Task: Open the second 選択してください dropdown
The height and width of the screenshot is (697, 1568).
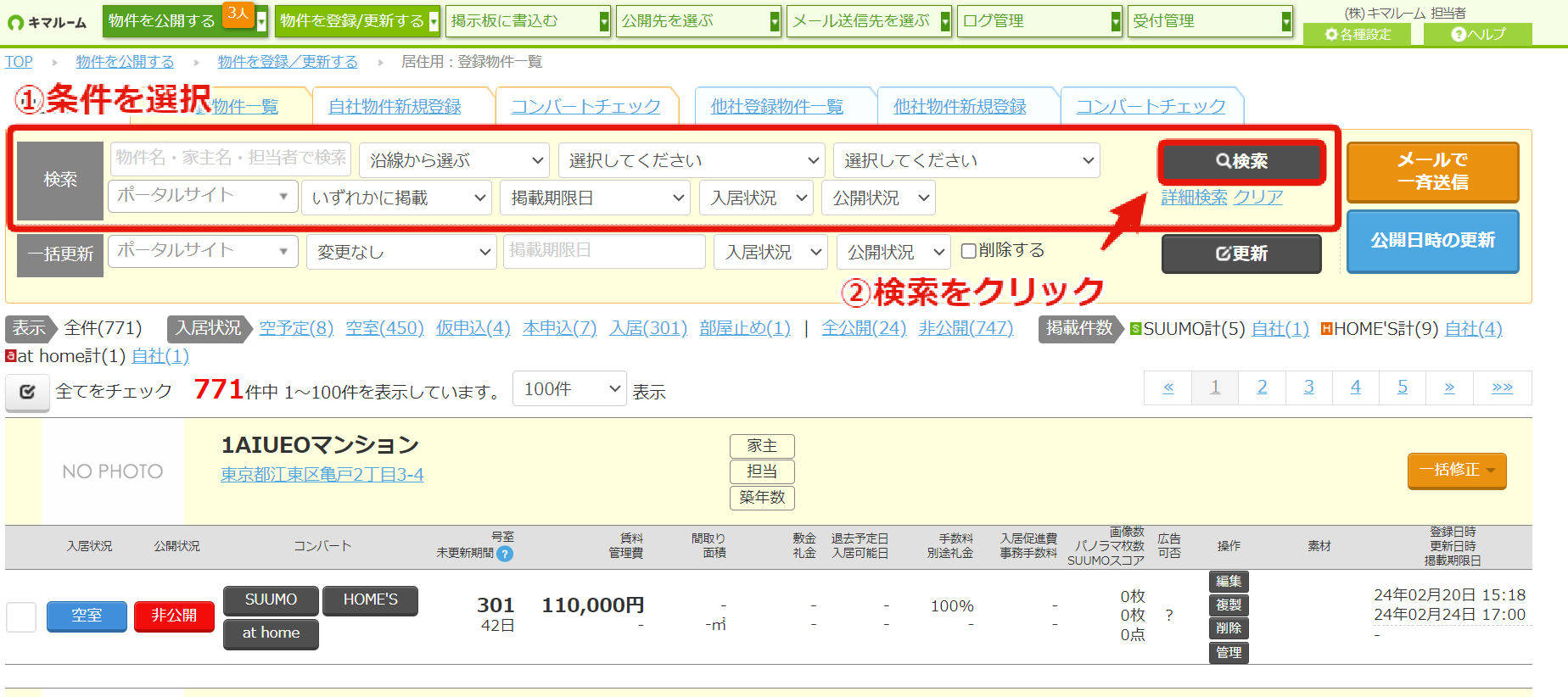Action: [x=966, y=160]
